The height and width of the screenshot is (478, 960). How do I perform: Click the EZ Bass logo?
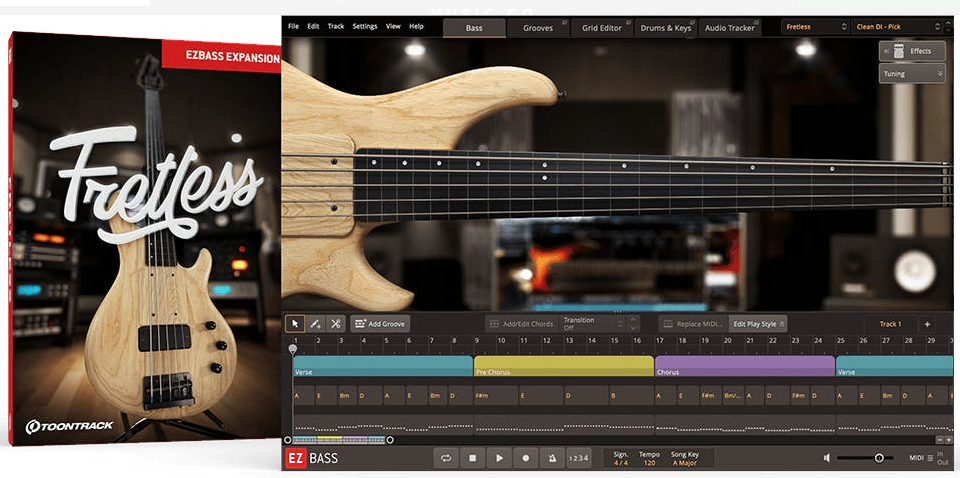(x=312, y=458)
